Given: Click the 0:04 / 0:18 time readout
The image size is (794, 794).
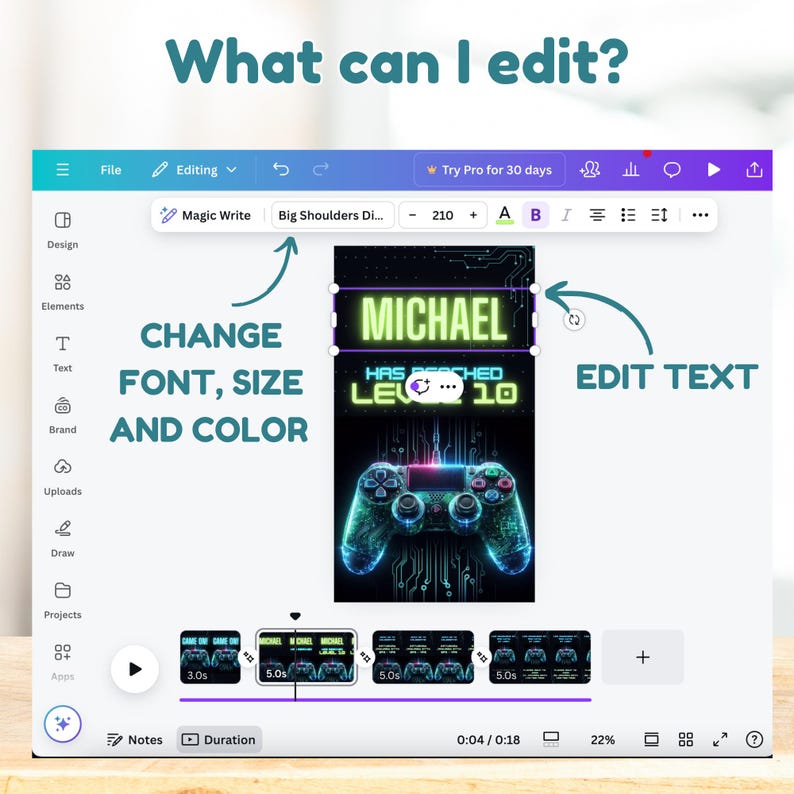Looking at the screenshot, I should pyautogui.click(x=488, y=740).
